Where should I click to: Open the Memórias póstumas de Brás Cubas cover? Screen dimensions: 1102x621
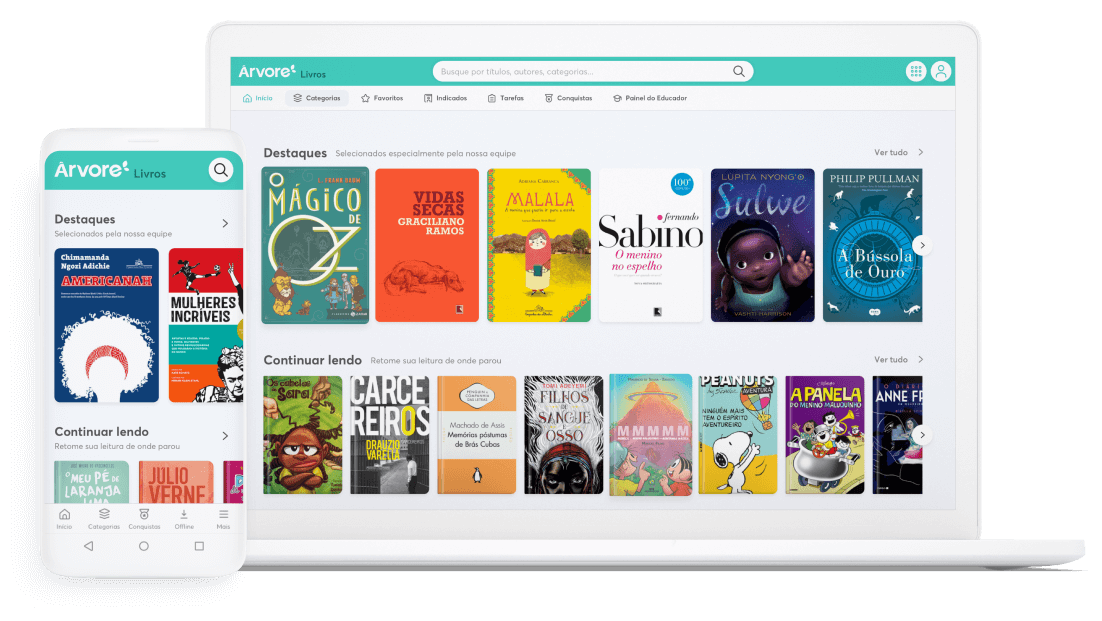point(477,435)
